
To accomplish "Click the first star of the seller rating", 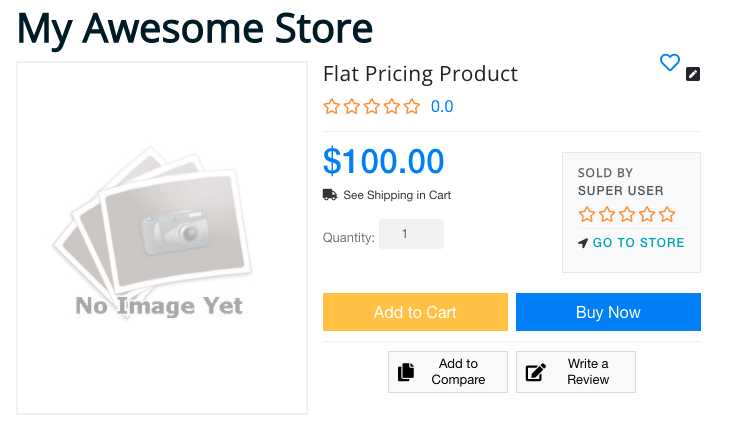I will [x=586, y=215].
